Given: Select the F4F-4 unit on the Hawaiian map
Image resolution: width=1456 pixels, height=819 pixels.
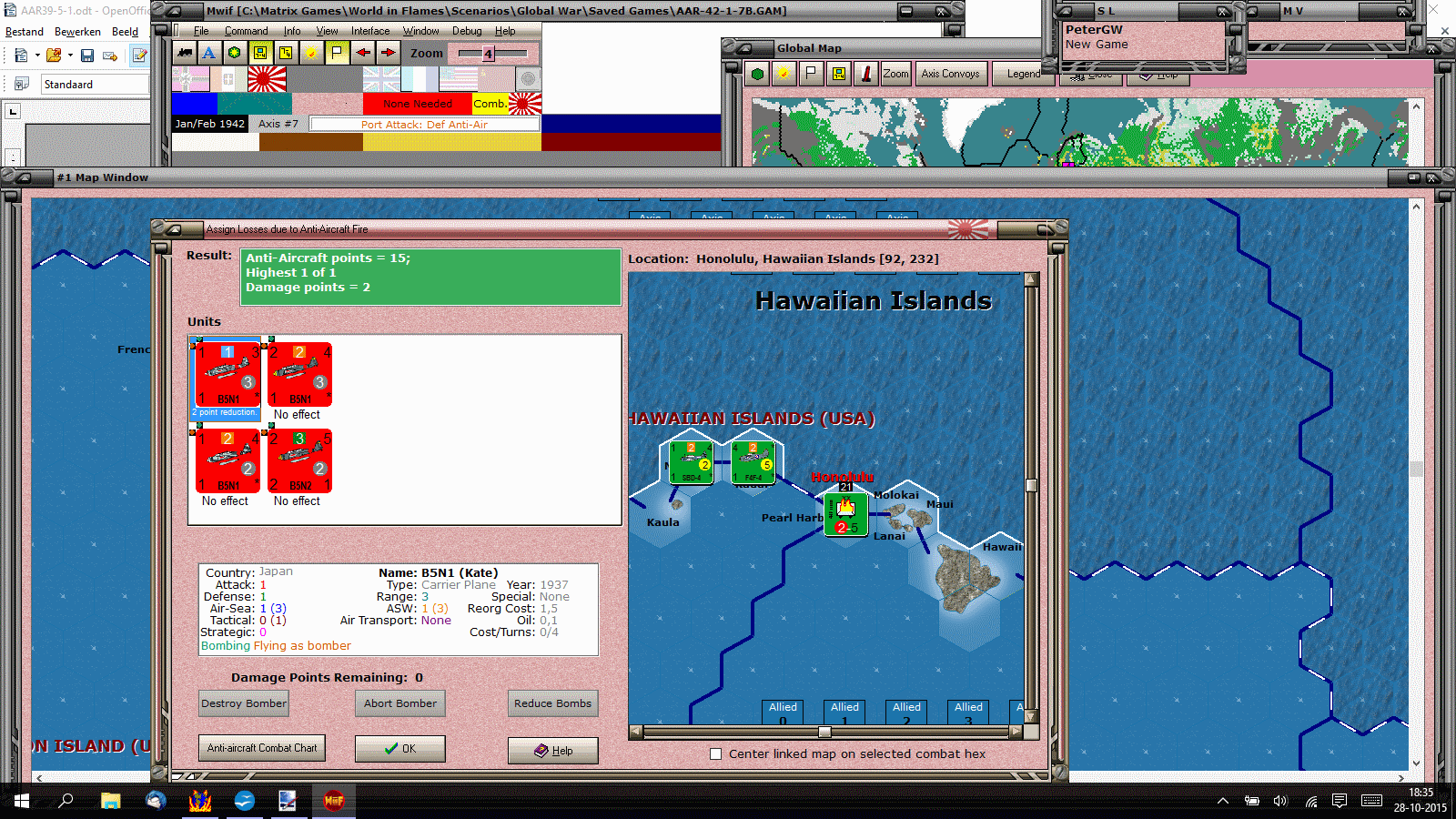Looking at the screenshot, I should [x=753, y=461].
